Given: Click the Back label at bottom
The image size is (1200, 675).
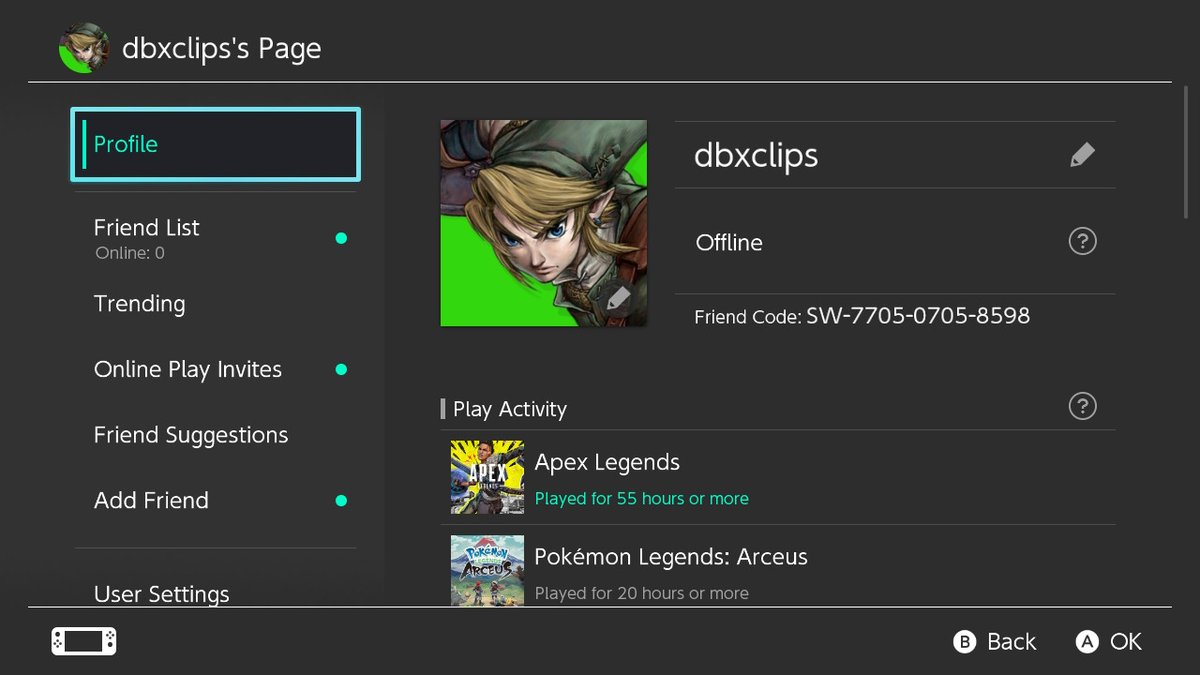Looking at the screenshot, I should (1011, 642).
